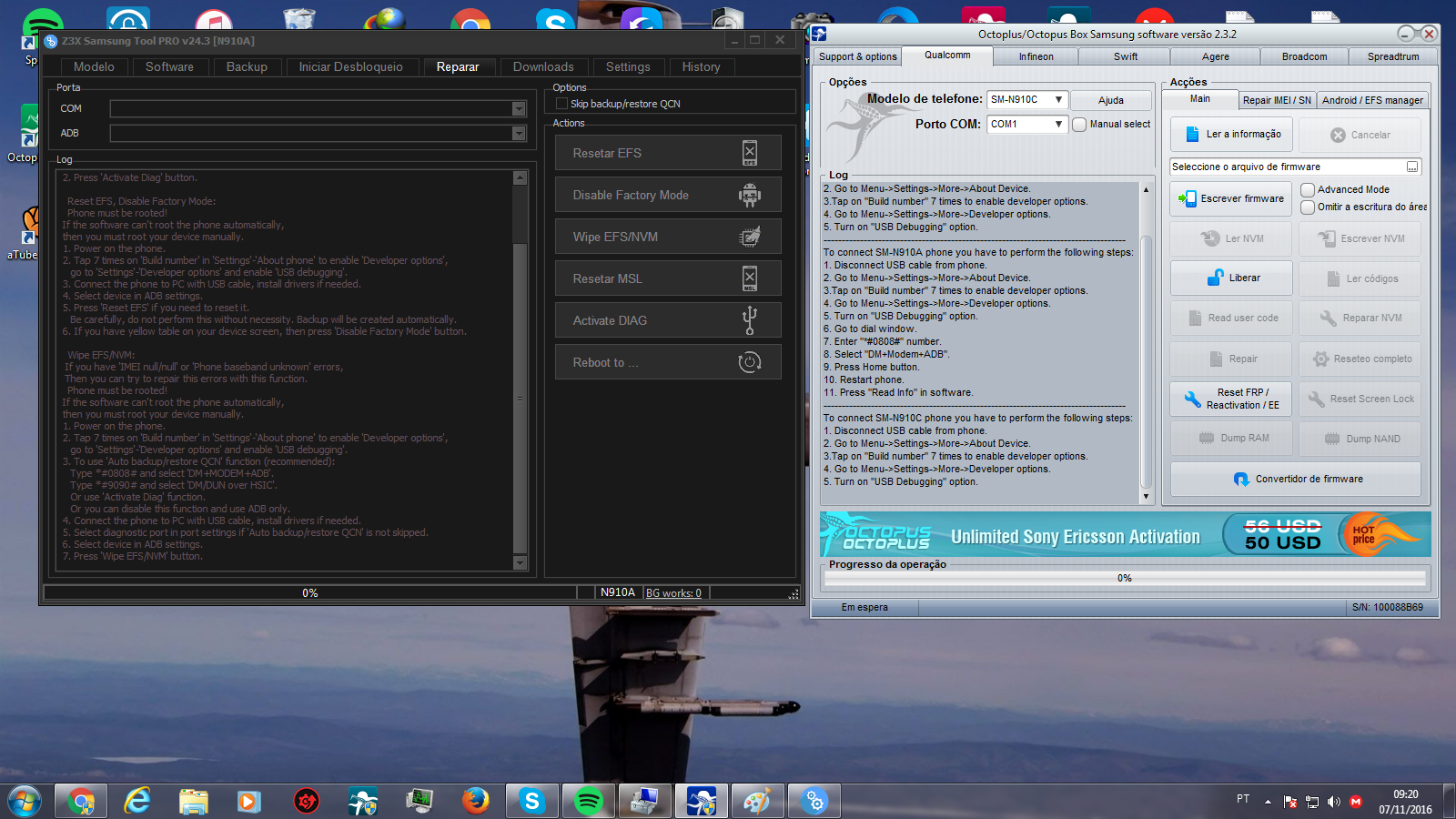Image resolution: width=1456 pixels, height=819 pixels.
Task: Click the Disable Factory Mode android icon
Action: [x=750, y=195]
